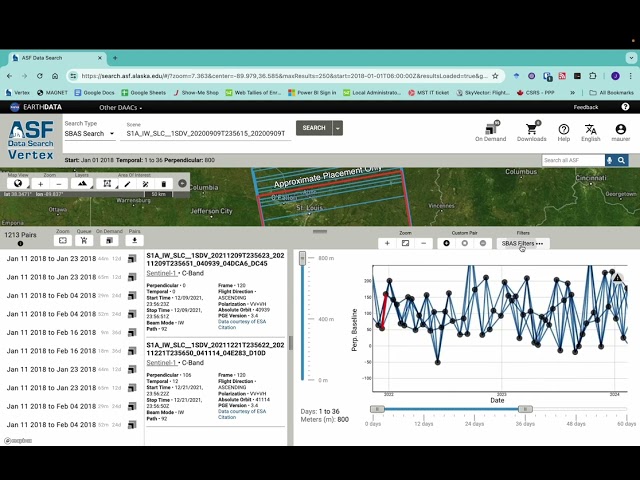
Task: Click the left temporal slider handle at 0 days
Action: click(377, 409)
